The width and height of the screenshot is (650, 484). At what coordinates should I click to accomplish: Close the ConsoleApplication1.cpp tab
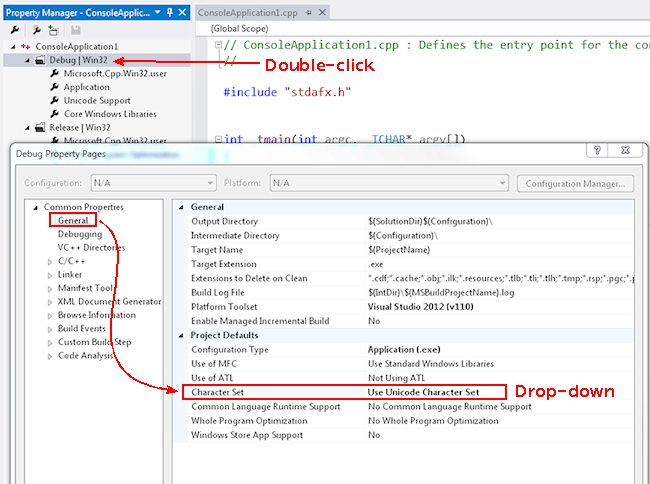click(x=322, y=12)
